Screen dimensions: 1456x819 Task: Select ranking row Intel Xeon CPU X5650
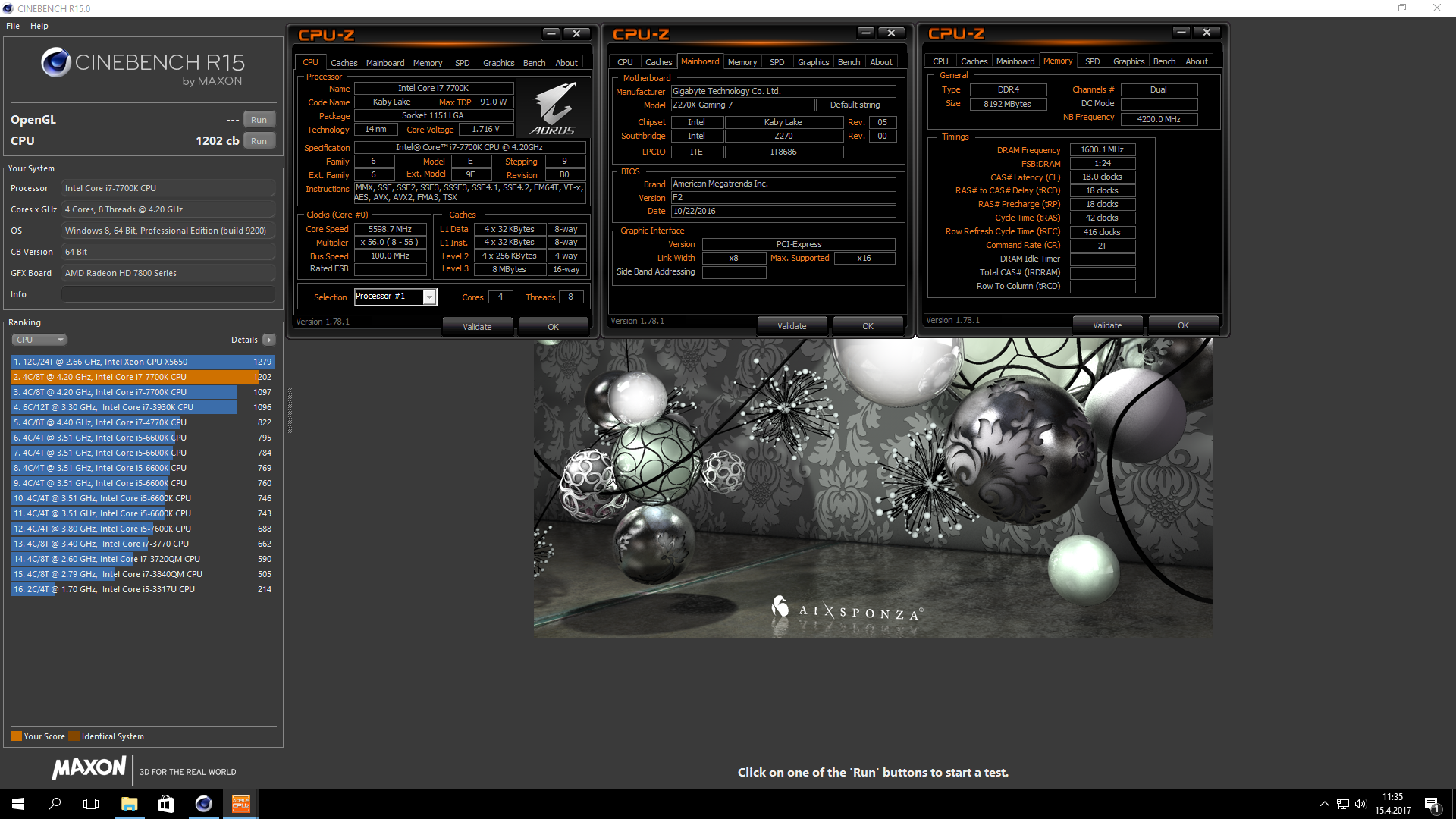pos(143,362)
